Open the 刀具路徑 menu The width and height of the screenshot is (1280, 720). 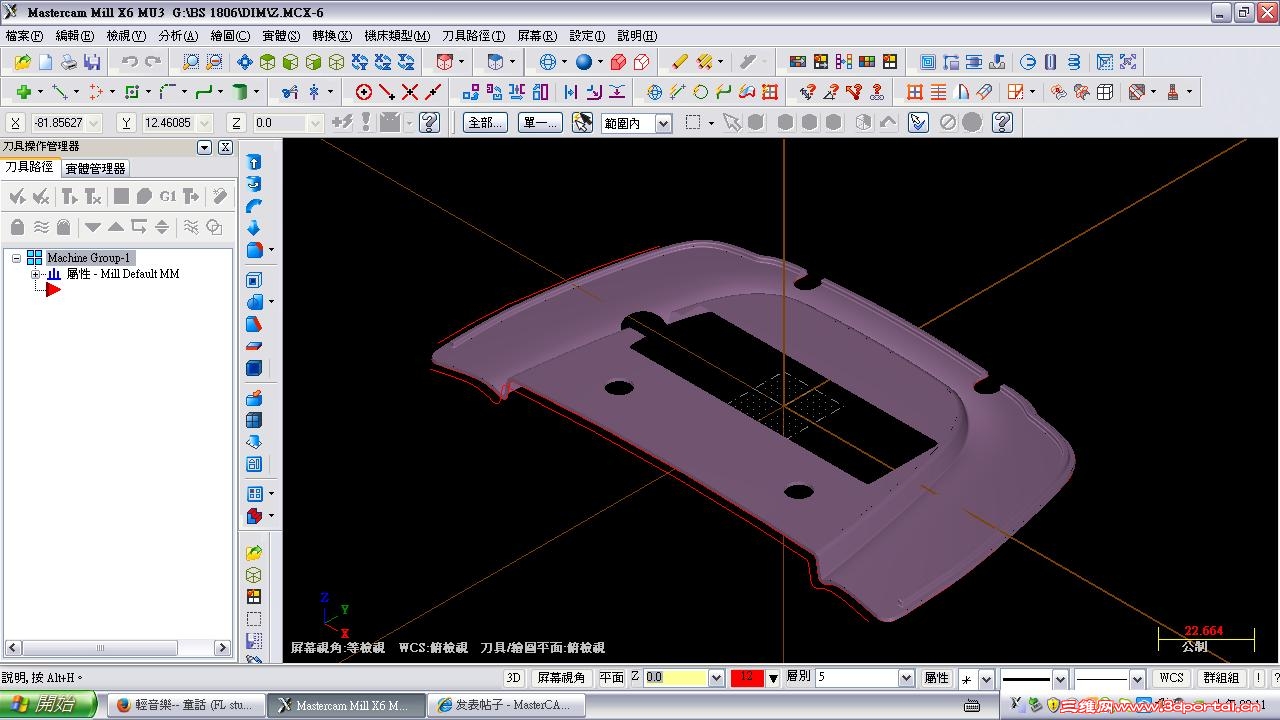pyautogui.click(x=473, y=35)
